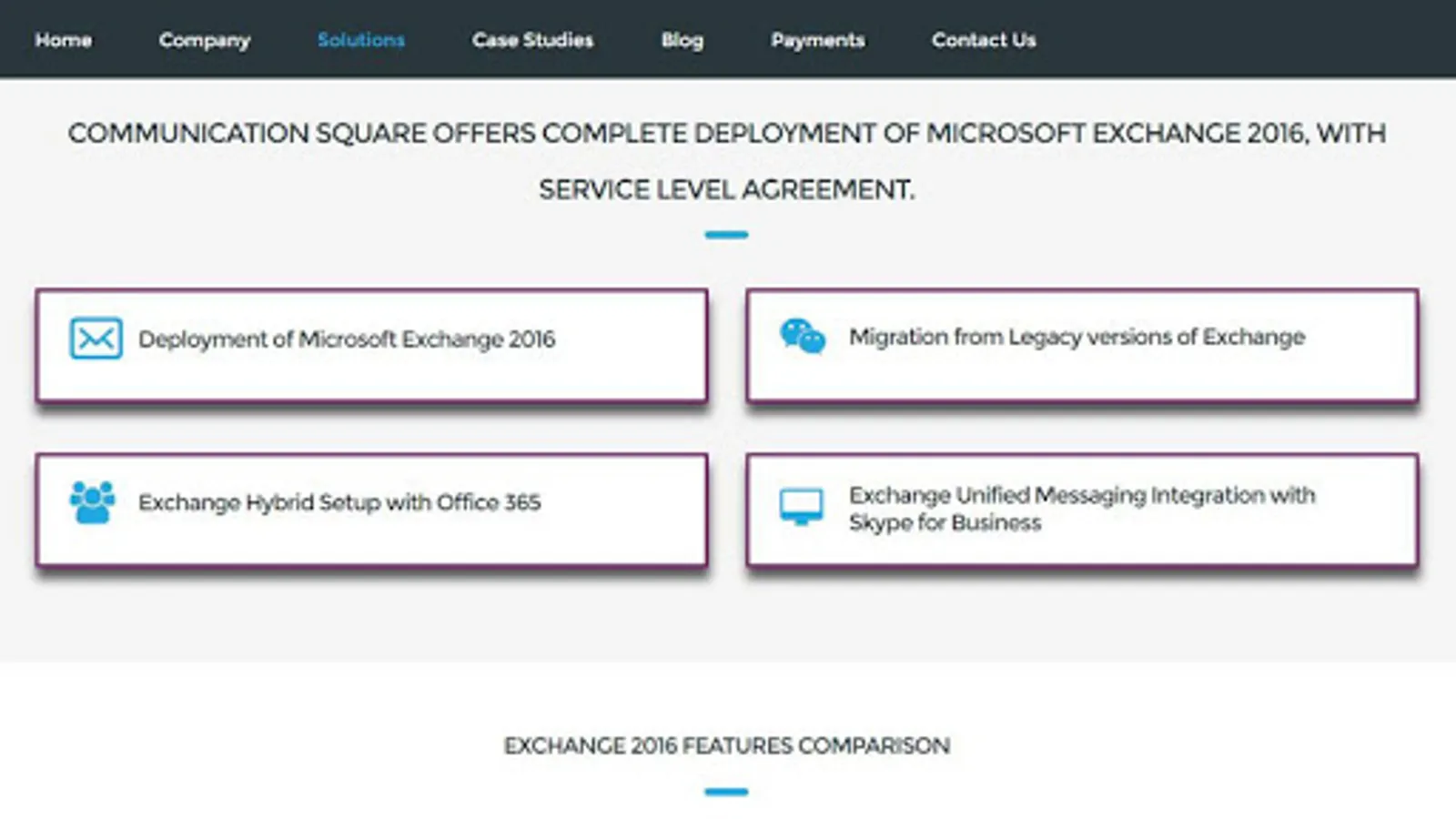
Task: Open the Company menu
Action: click(205, 40)
